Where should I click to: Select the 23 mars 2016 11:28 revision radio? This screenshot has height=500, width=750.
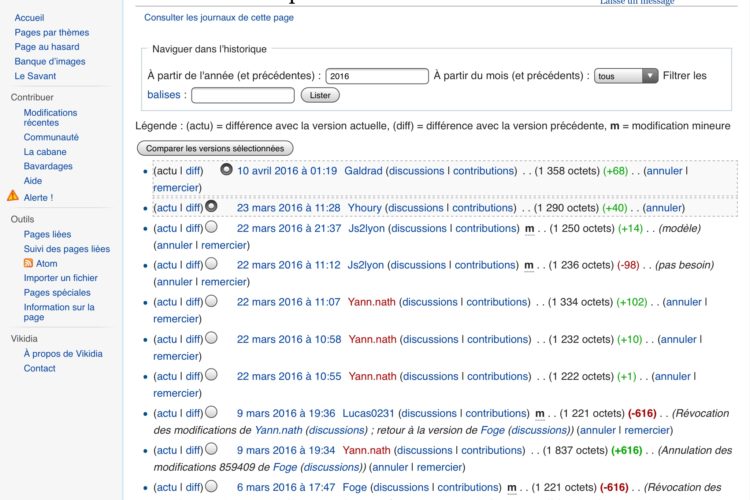click(x=211, y=206)
